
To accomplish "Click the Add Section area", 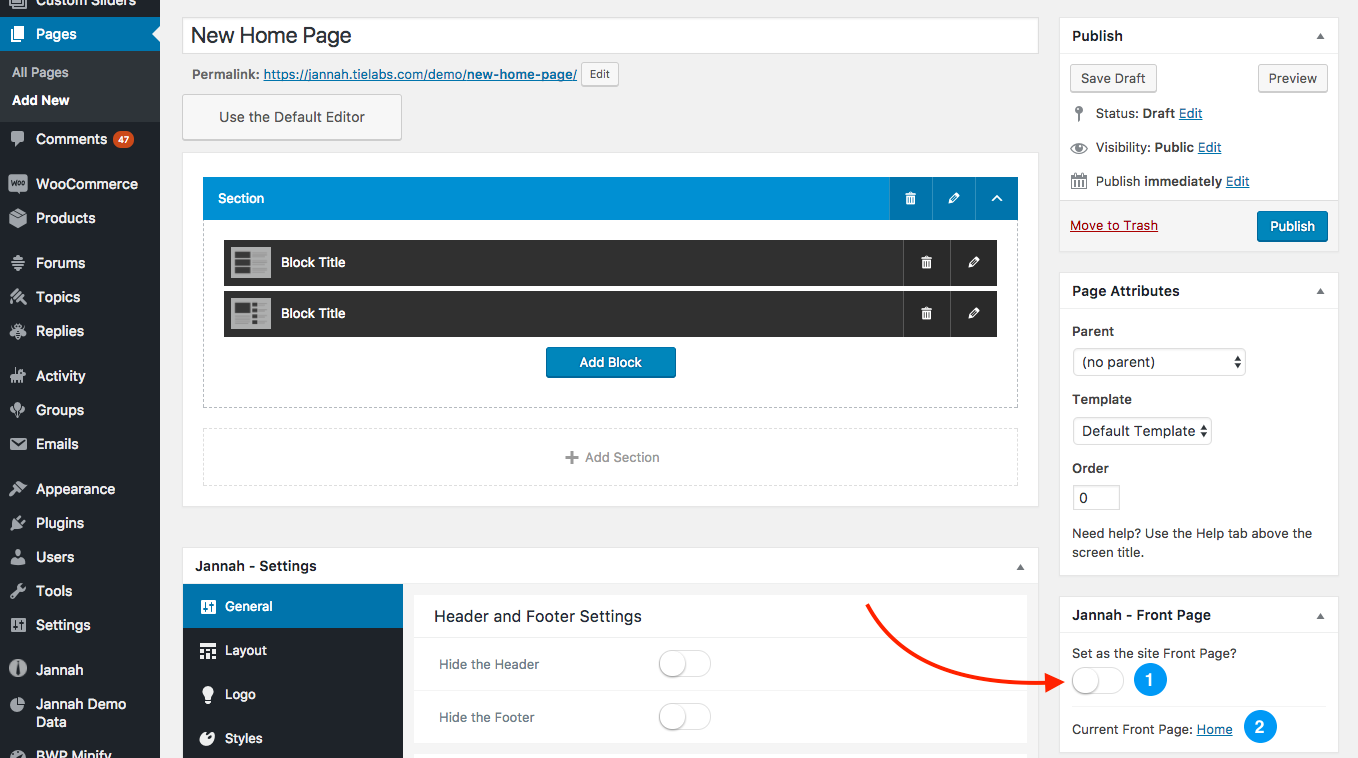I will [x=611, y=457].
